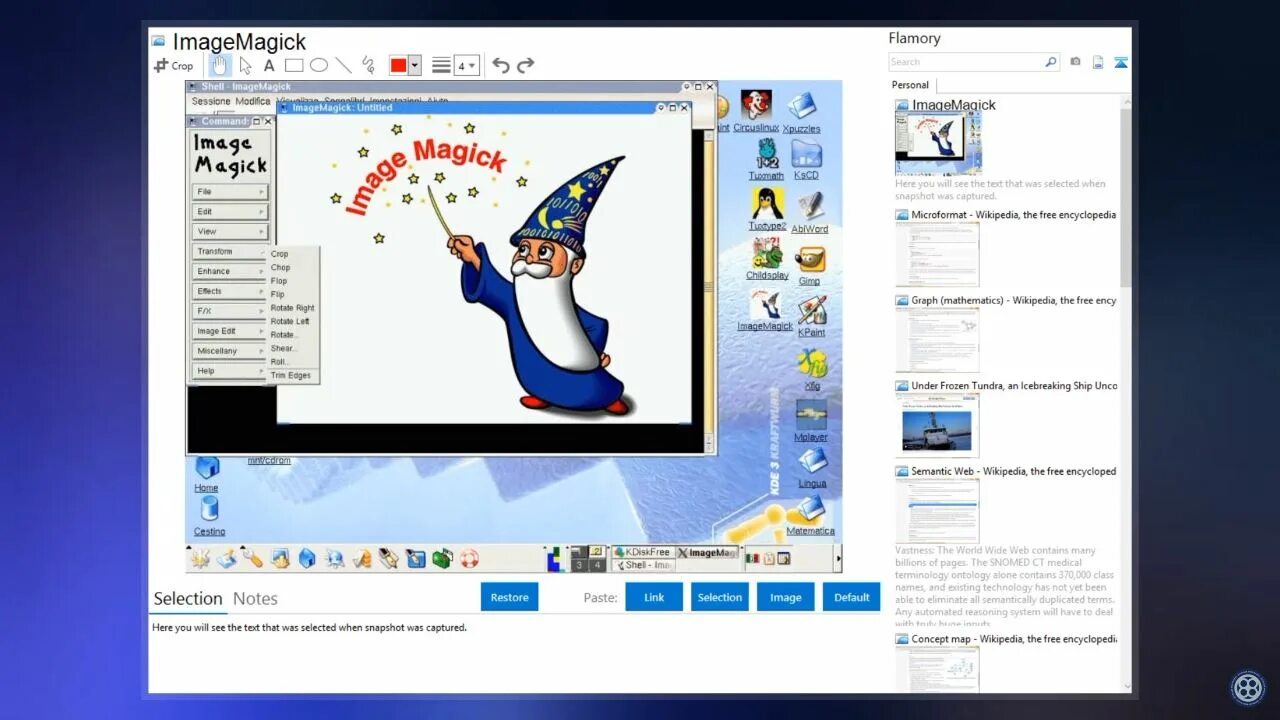Open the File menu in ImageMagick command panel
The width and height of the screenshot is (1280, 720).
[x=230, y=192]
